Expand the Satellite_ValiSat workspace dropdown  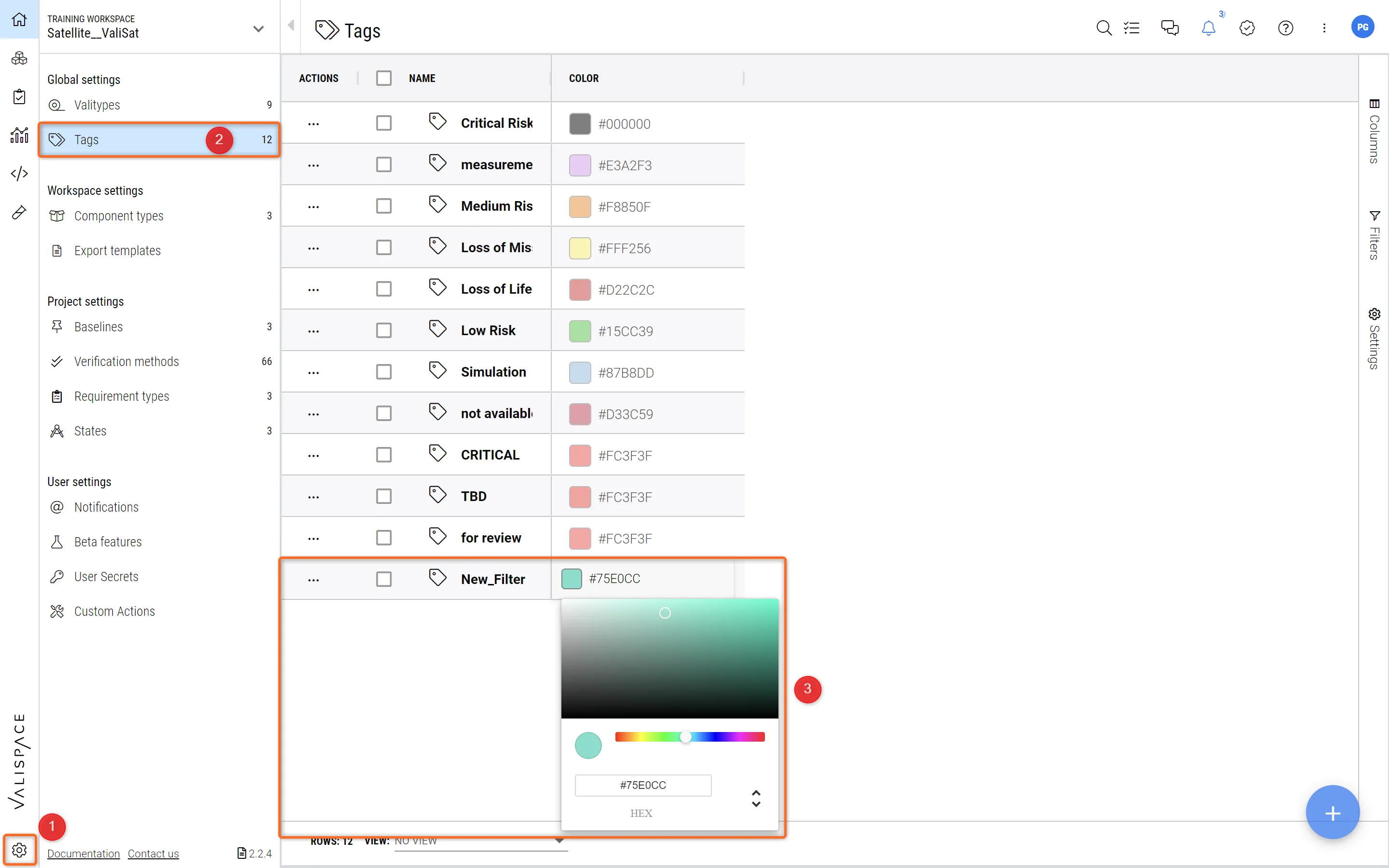259,28
